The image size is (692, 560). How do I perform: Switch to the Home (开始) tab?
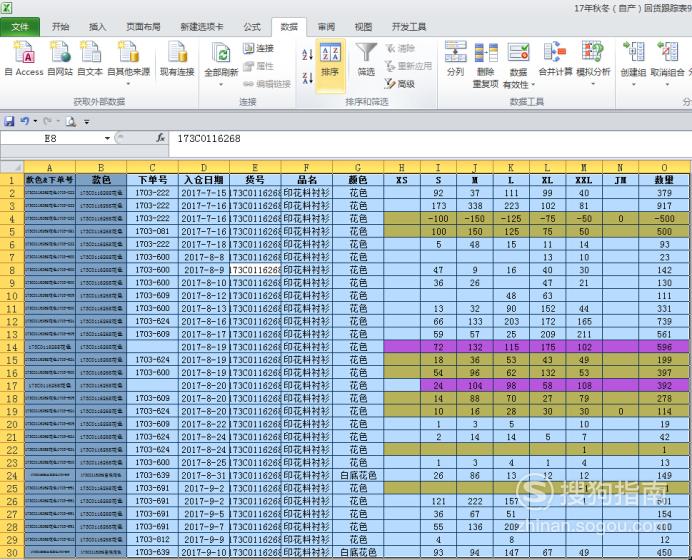click(60, 27)
